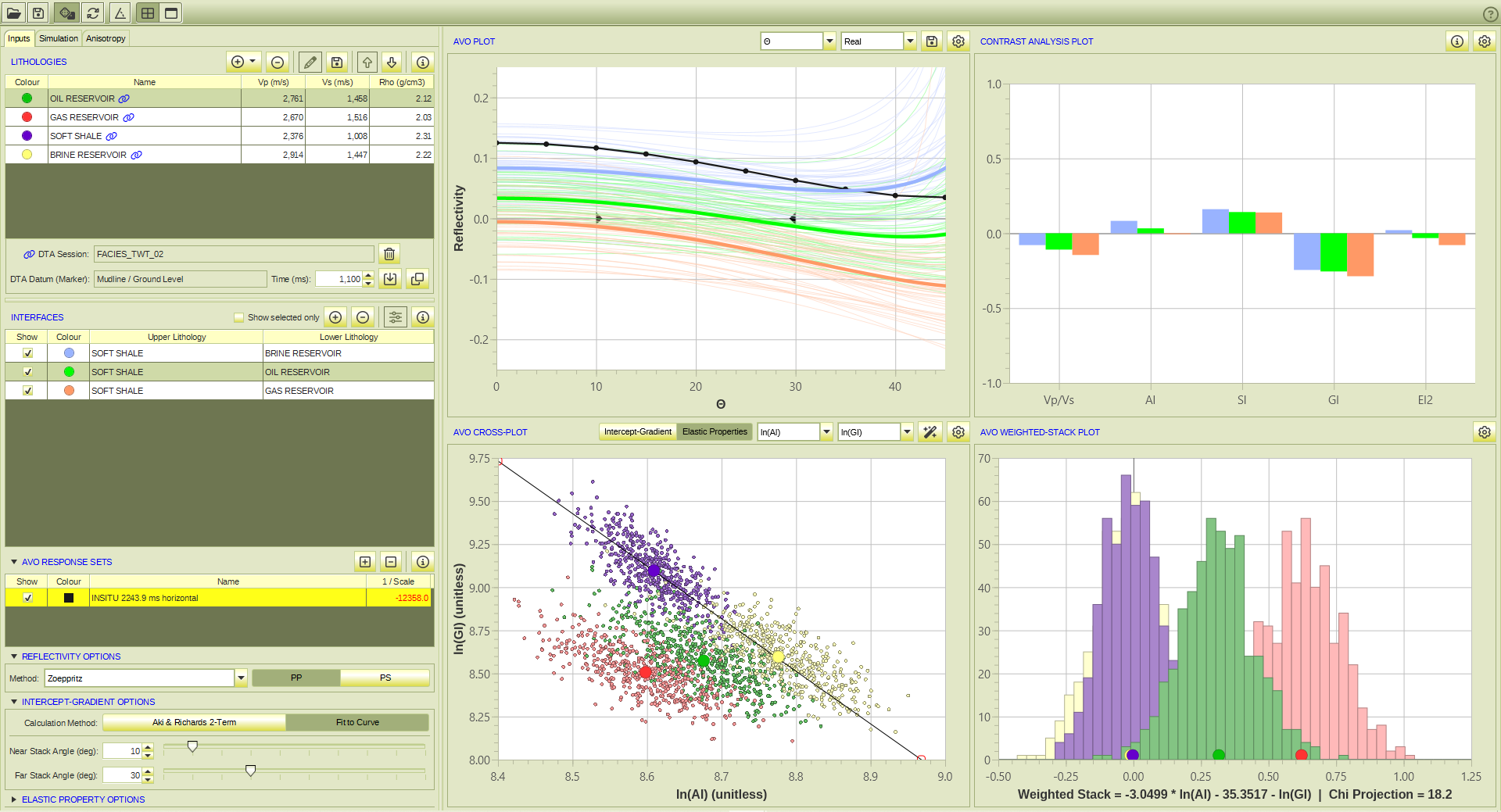The width and height of the screenshot is (1501, 812).
Task: Click the pencil edit lithology icon
Action: coord(310,62)
